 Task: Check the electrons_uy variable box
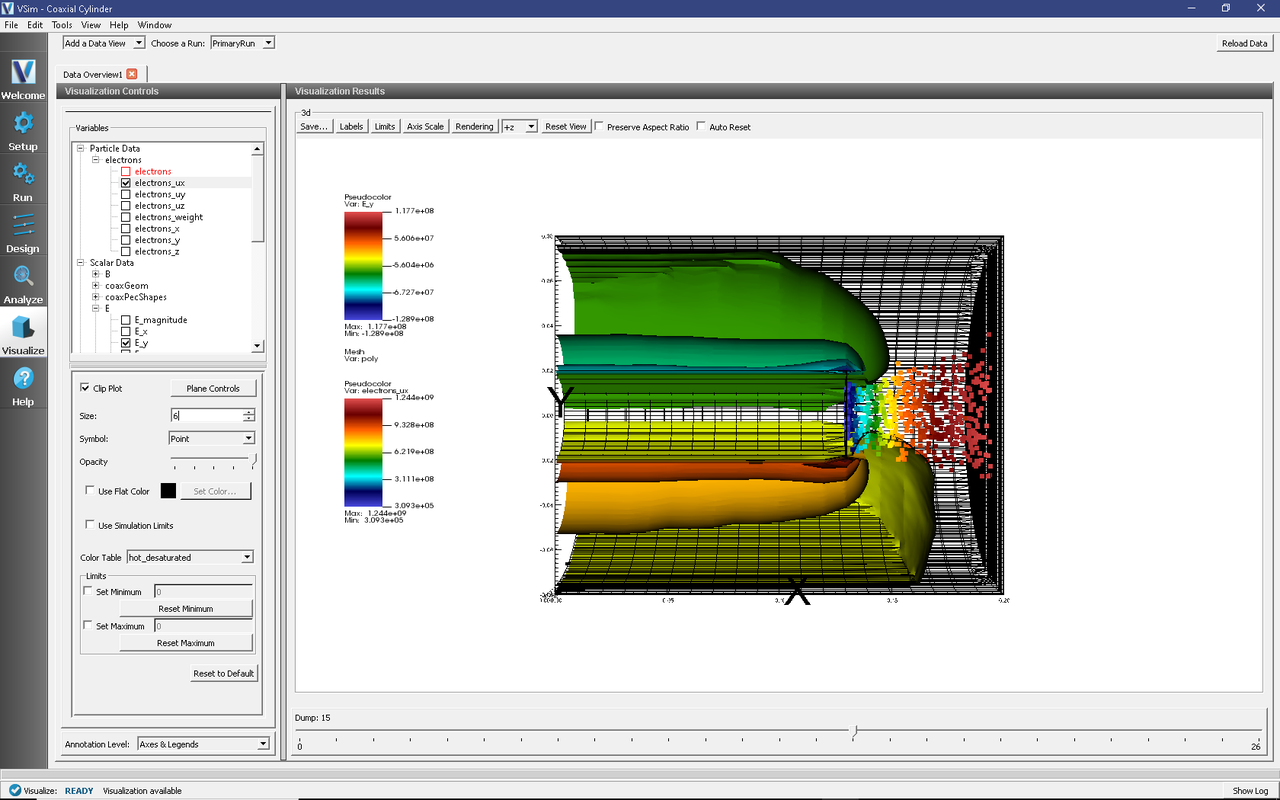pos(125,195)
